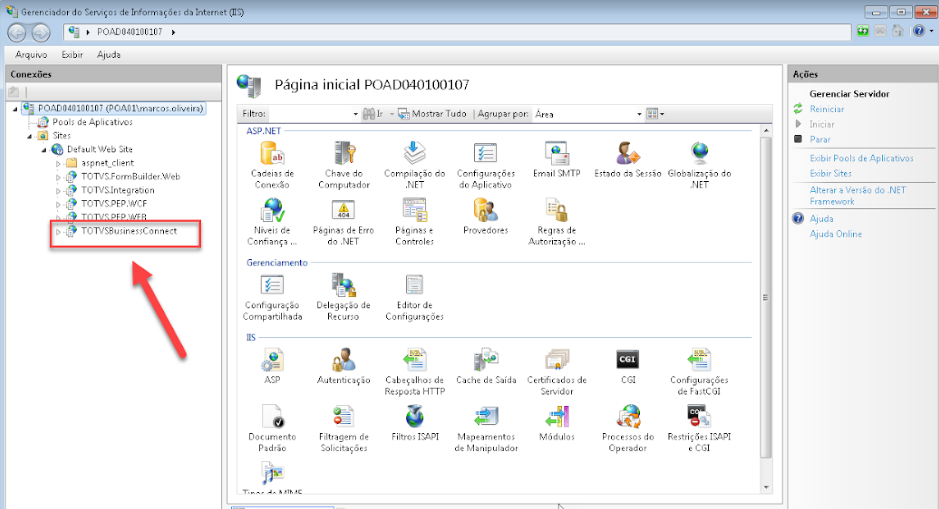This screenshot has height=509, width=939.
Task: Expand TOTVS.Integration tree node
Action: point(58,191)
